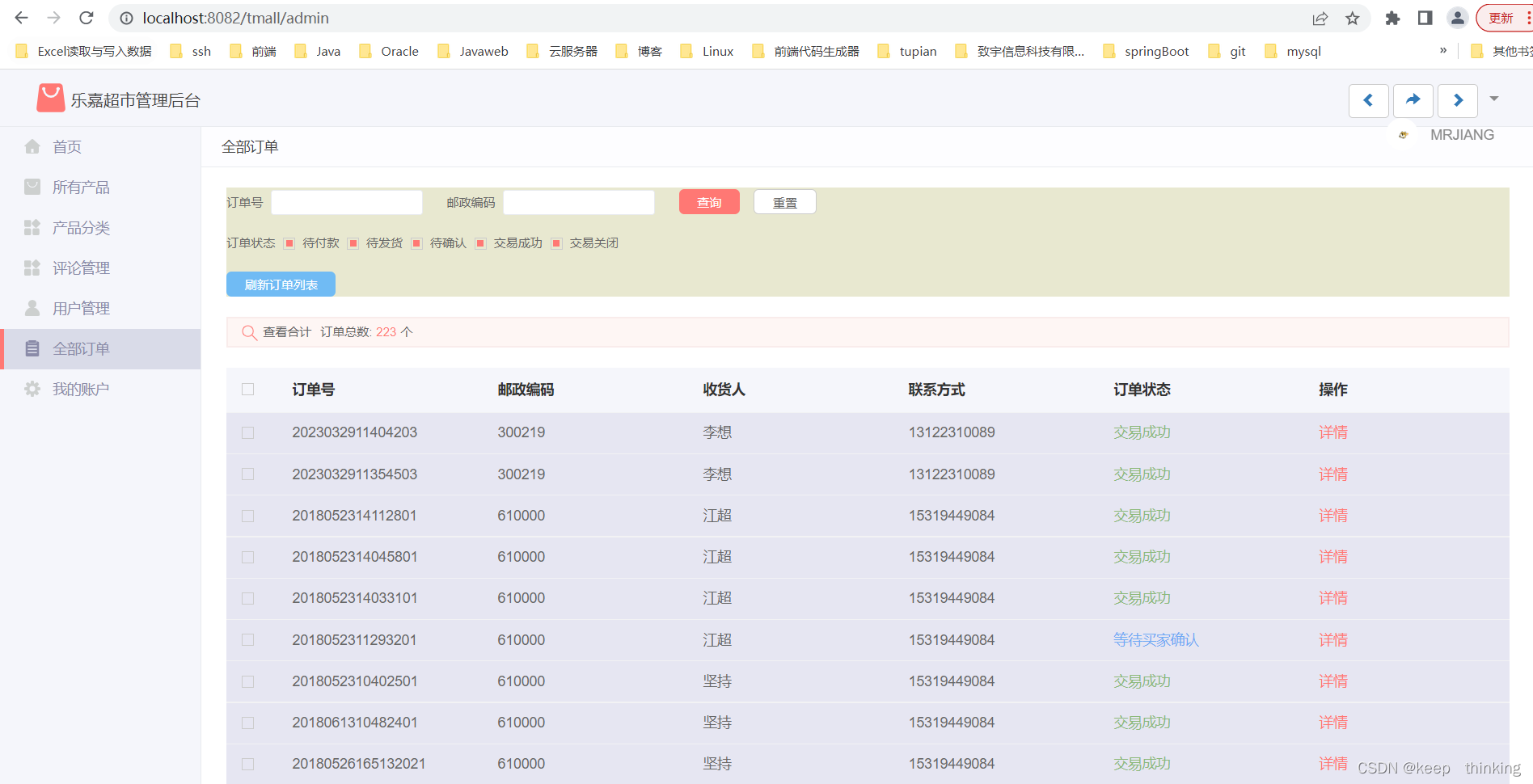This screenshot has height=784, width=1533.
Task: Click the small avatar next to MRJIANG
Action: click(x=1403, y=135)
